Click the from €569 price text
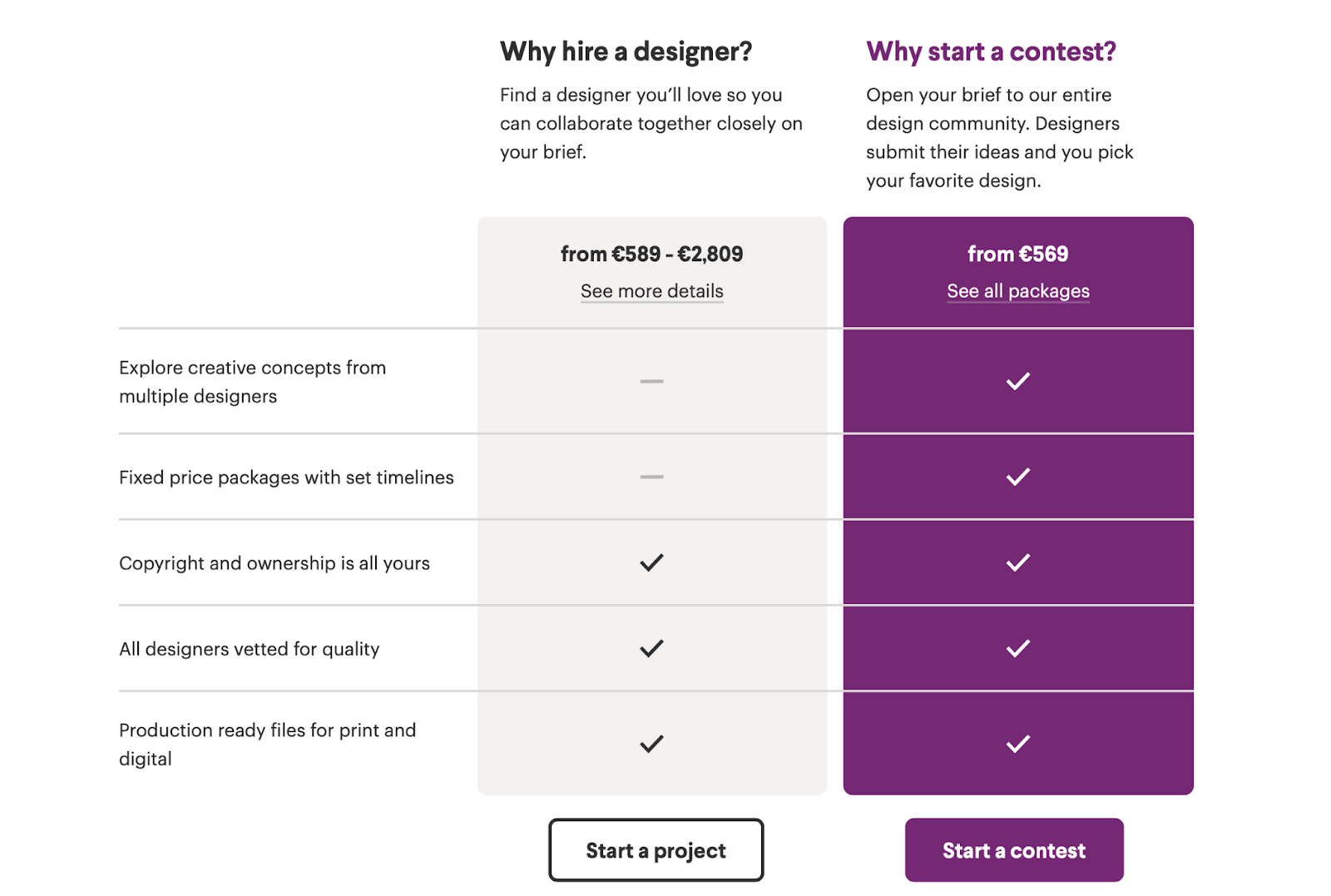Image resolution: width=1331 pixels, height=896 pixels. 1017,254
